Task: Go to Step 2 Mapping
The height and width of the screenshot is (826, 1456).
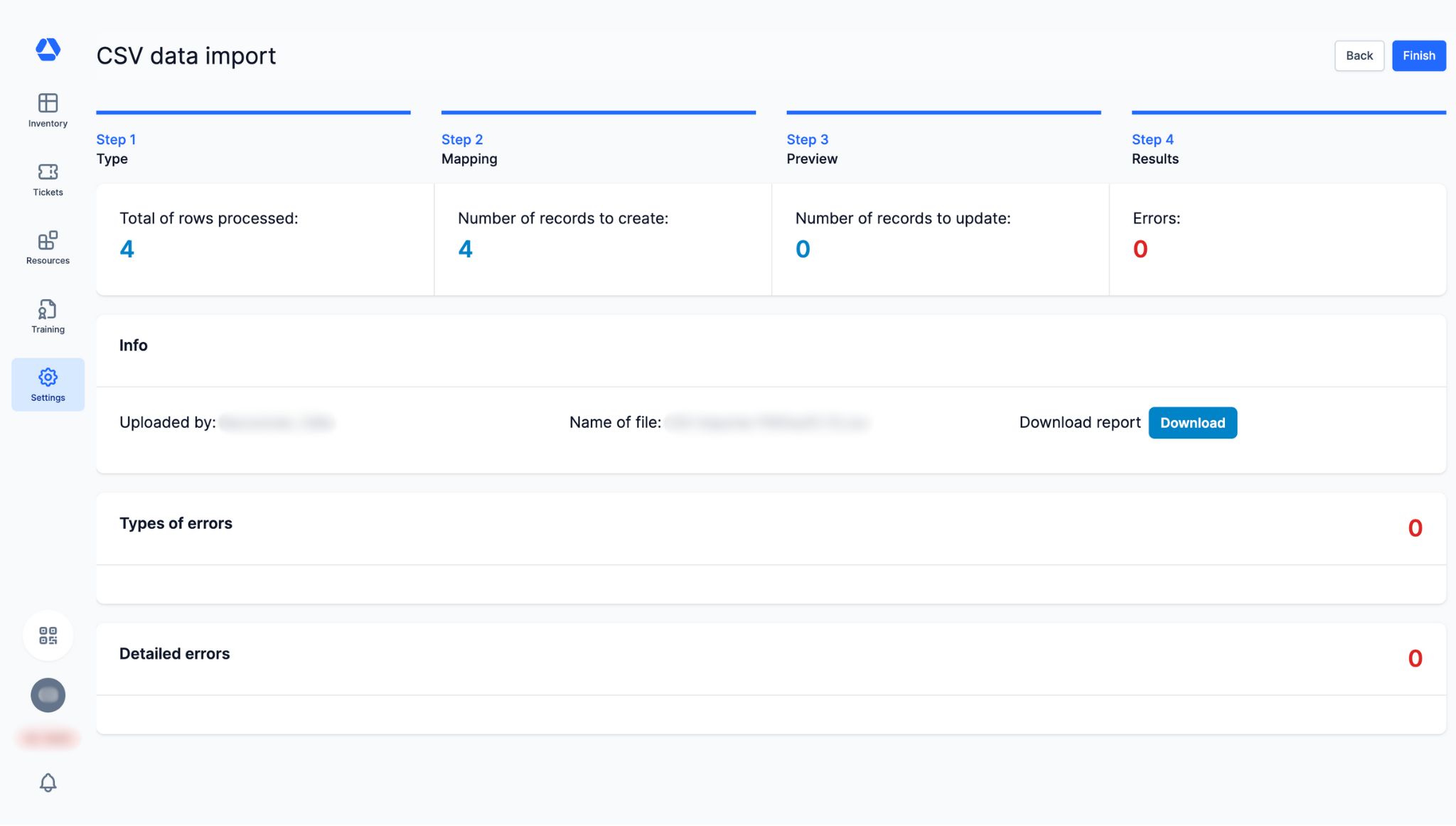Action: pos(469,149)
